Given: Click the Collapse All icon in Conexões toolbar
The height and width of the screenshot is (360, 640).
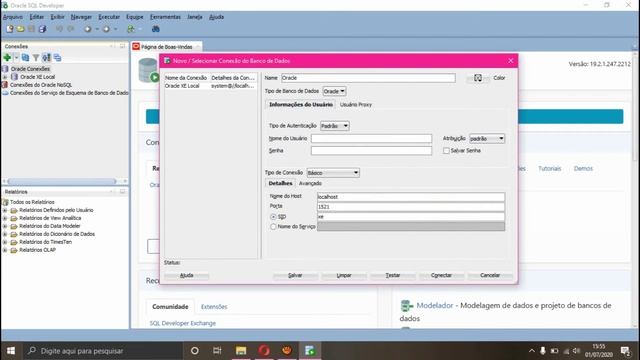Looking at the screenshot, I should click(57, 58).
